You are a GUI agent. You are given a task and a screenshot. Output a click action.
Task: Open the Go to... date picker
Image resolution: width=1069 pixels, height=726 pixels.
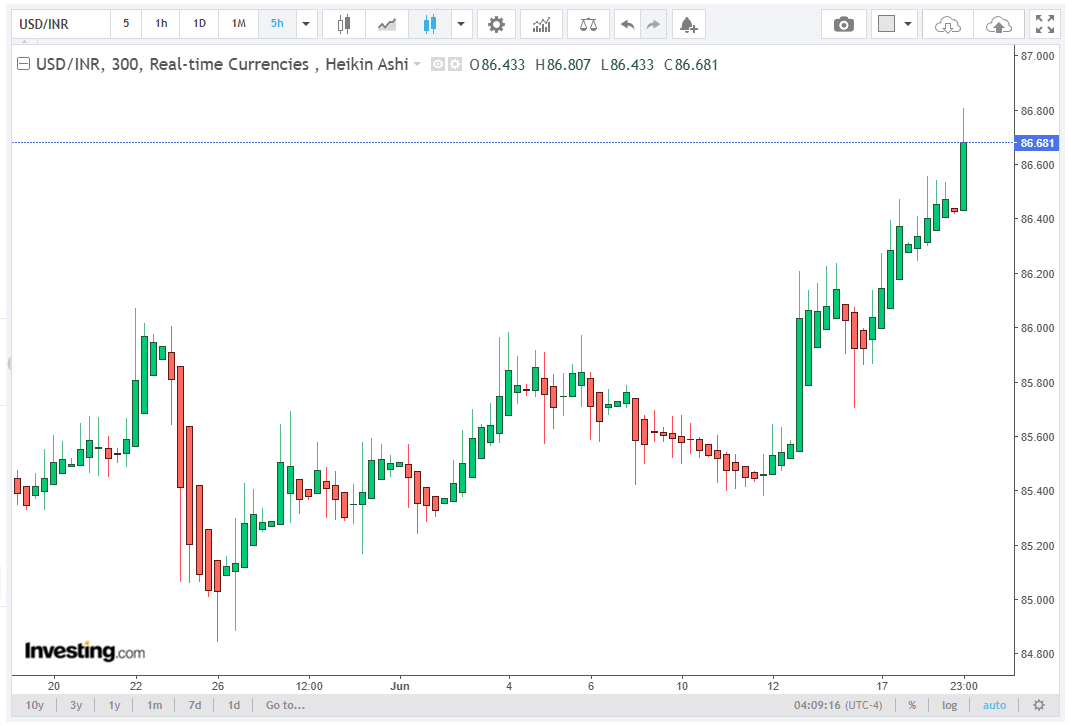coord(285,705)
